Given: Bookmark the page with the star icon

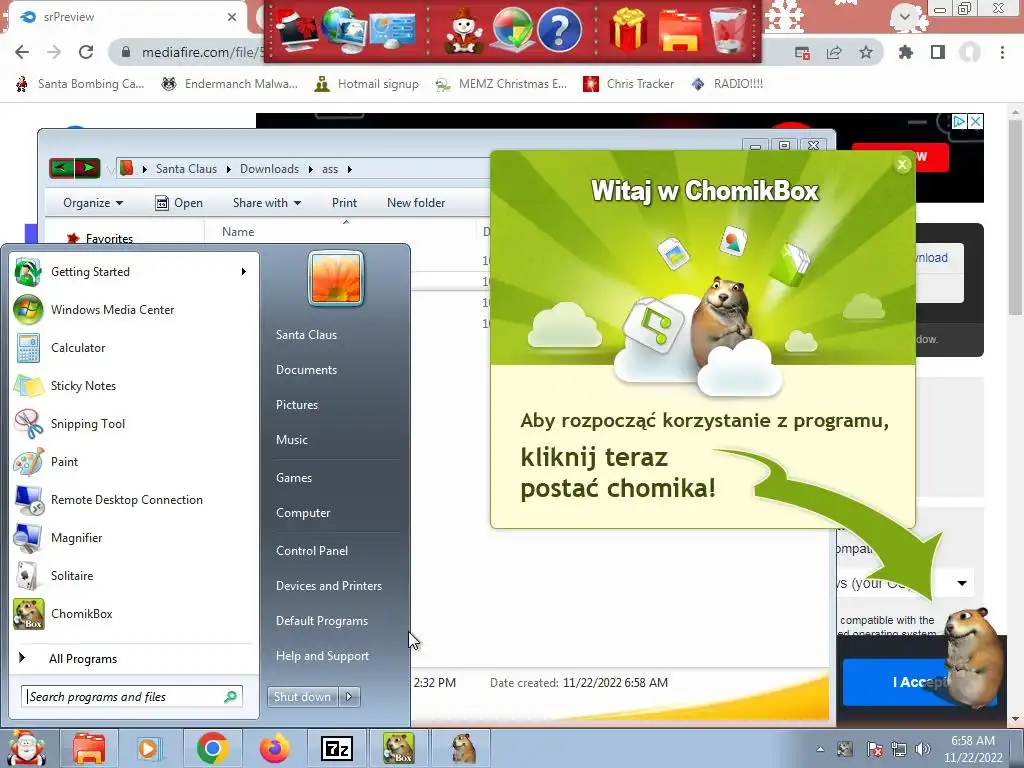Looking at the screenshot, I should pos(866,52).
